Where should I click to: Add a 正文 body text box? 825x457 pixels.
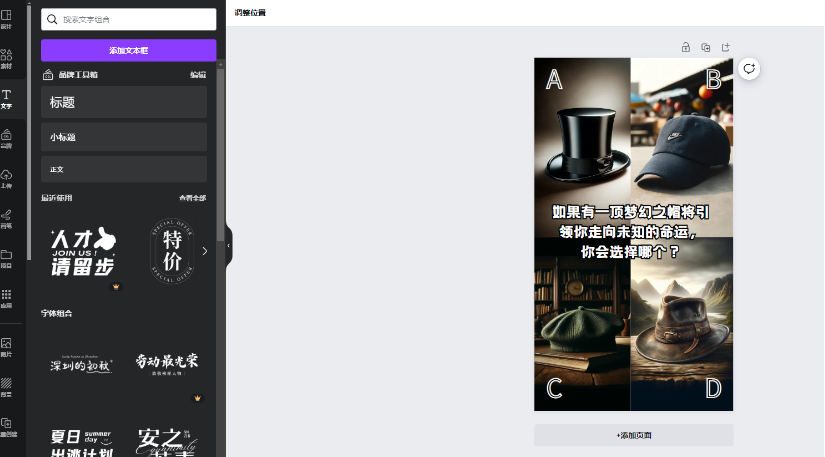(x=124, y=169)
